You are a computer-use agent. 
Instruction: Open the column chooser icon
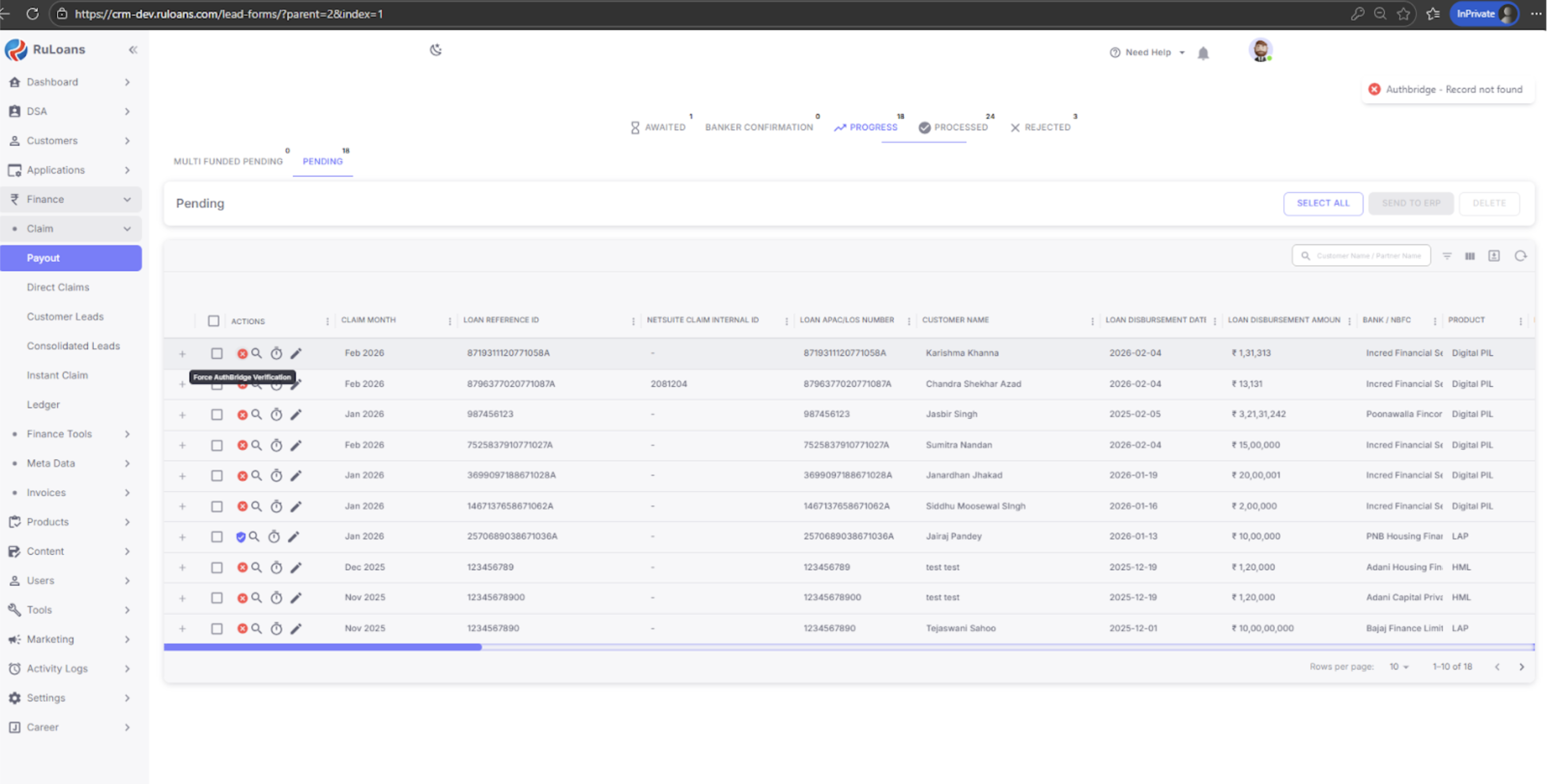(x=1470, y=256)
